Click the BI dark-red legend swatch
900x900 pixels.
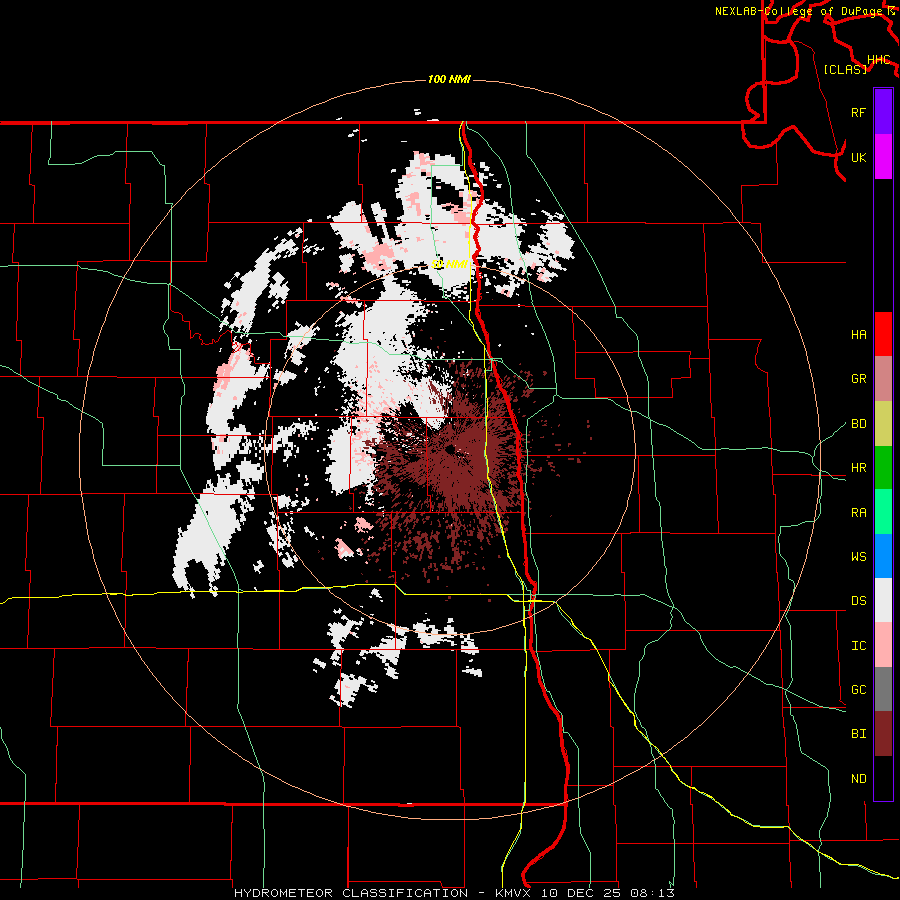tap(883, 734)
